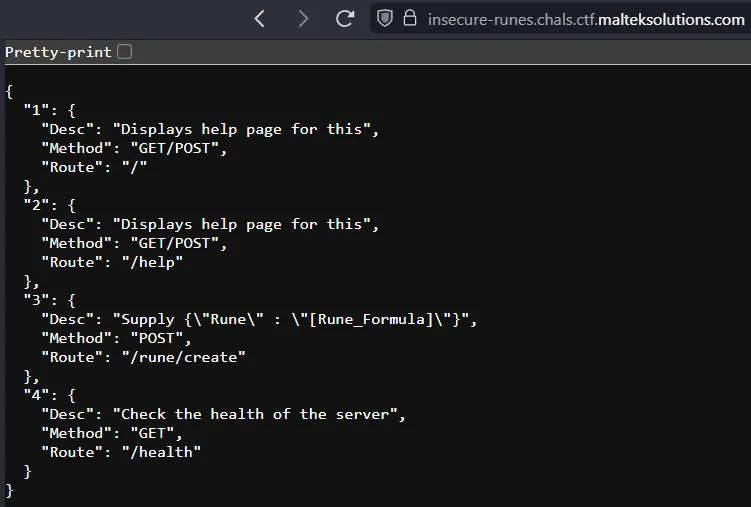The height and width of the screenshot is (507, 751).
Task: Click the opening curly brace at top
Action: [x=9, y=91]
